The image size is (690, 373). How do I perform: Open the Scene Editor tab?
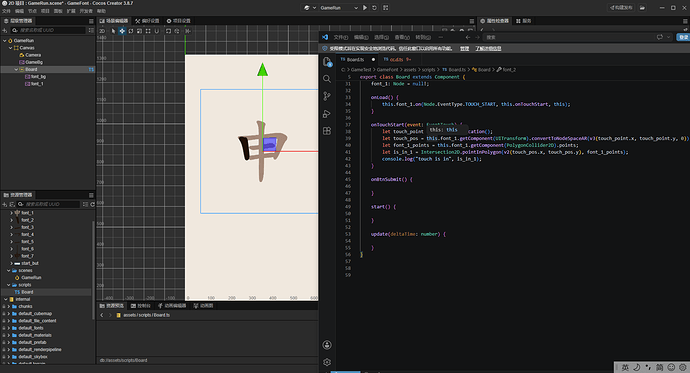(x=114, y=21)
